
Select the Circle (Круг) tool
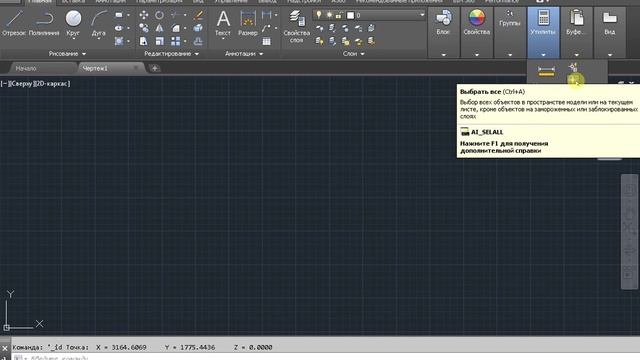(73, 23)
